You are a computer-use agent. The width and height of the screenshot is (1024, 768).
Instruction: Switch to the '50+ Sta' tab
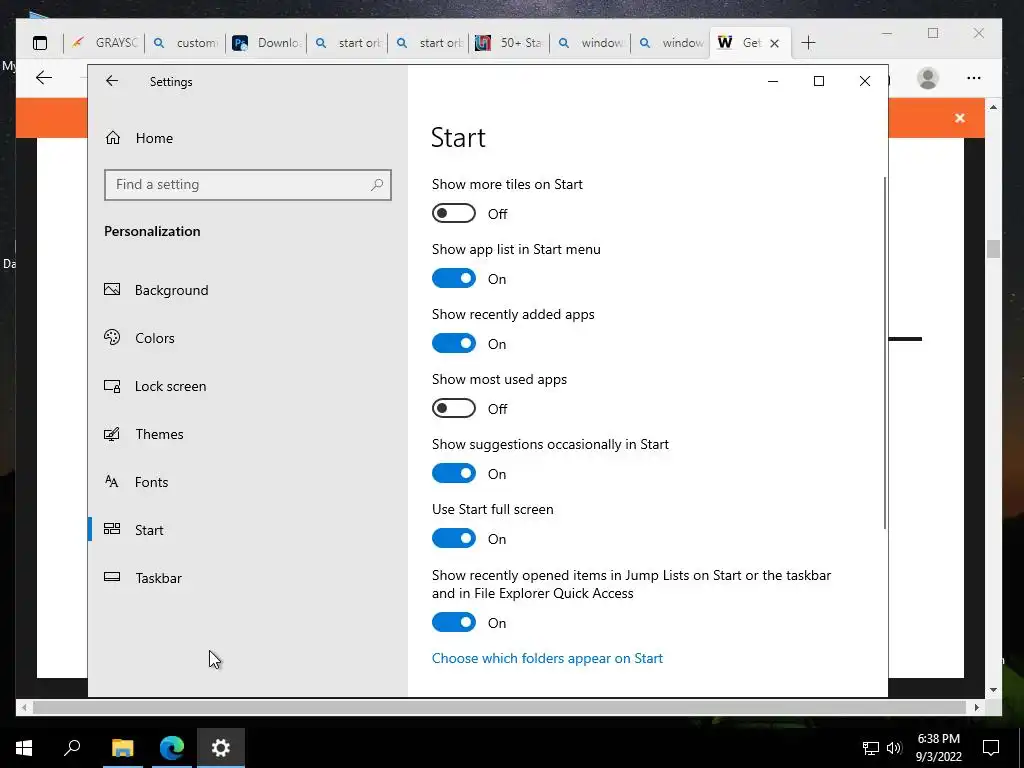(509, 43)
